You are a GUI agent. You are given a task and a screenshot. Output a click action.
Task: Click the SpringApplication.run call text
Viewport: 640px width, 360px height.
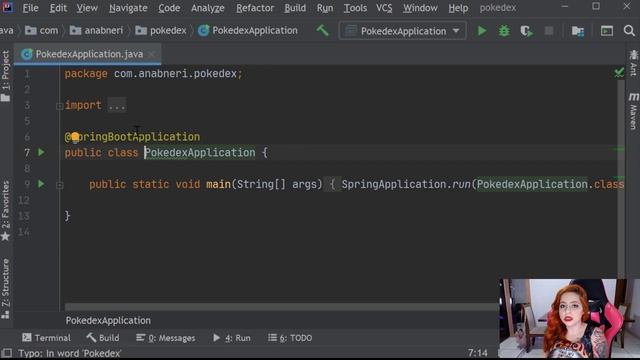[x=406, y=184]
